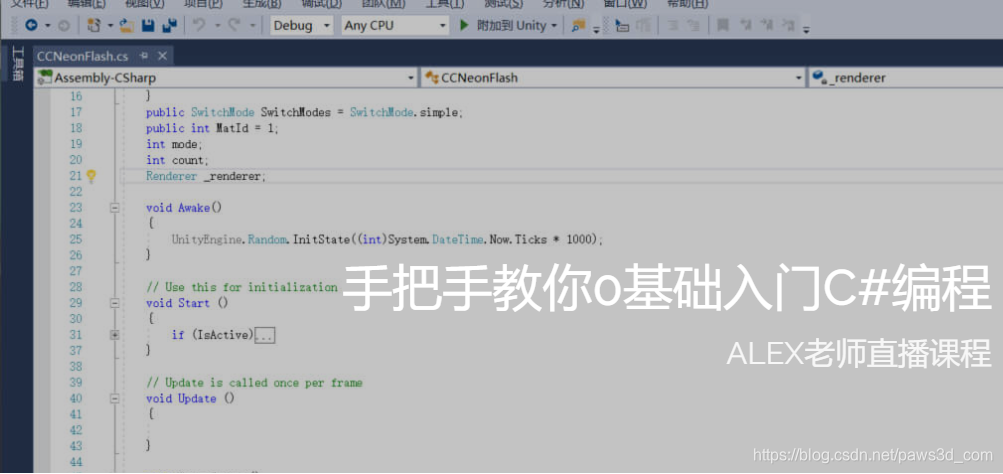Click the File menu (F)

click(29, 4)
